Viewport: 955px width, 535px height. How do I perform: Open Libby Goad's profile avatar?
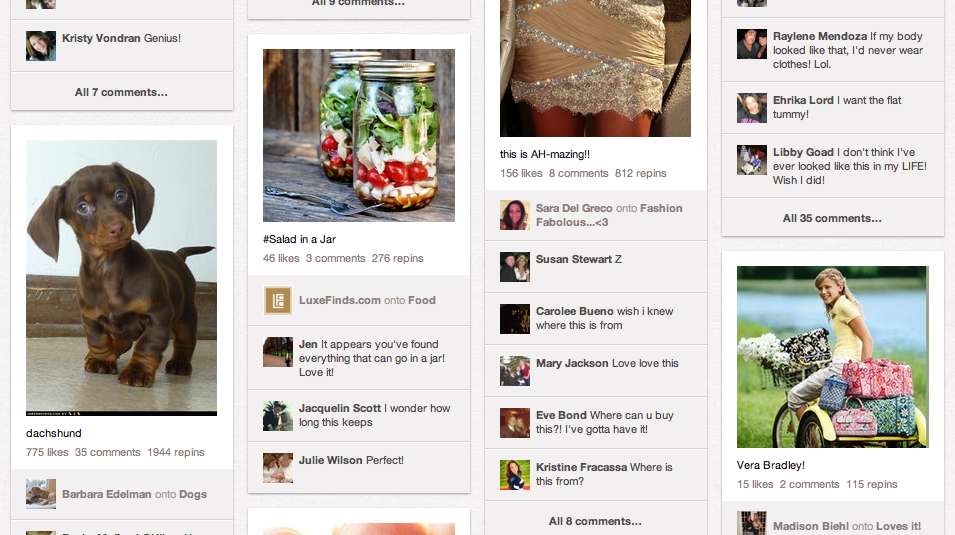point(752,160)
